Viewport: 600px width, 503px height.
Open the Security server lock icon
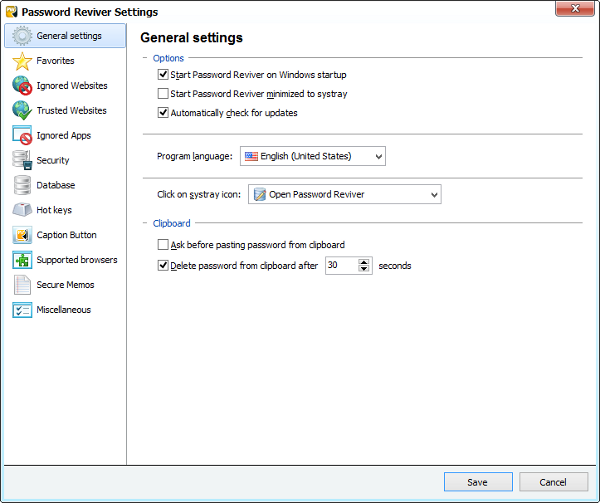[22, 160]
